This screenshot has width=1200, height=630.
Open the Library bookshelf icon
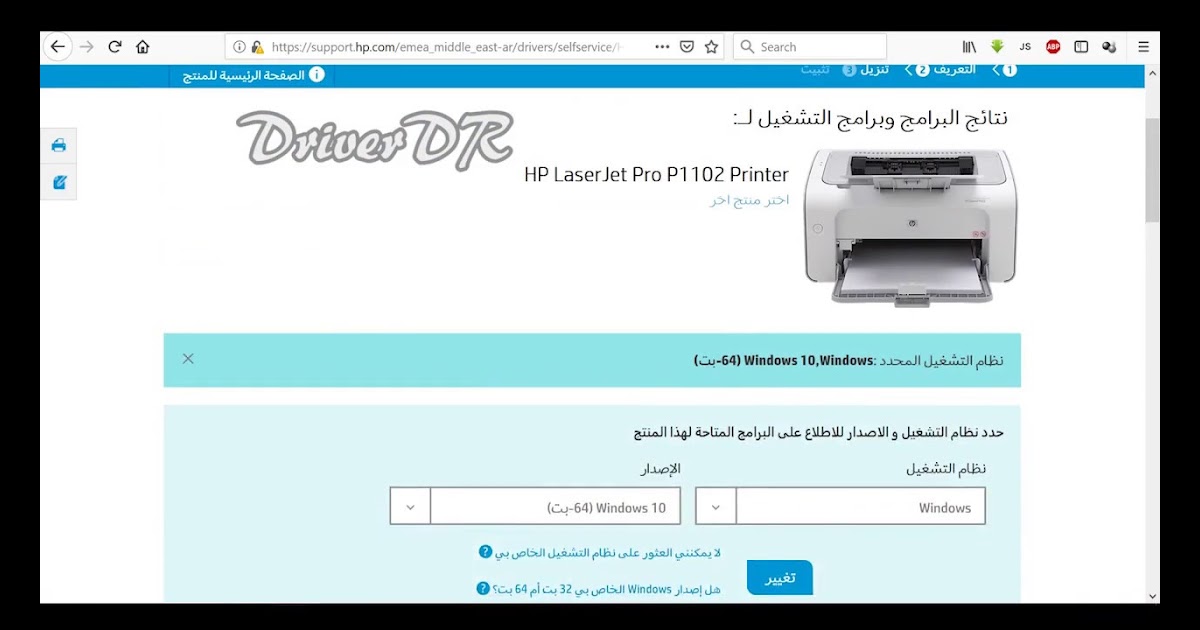969,47
